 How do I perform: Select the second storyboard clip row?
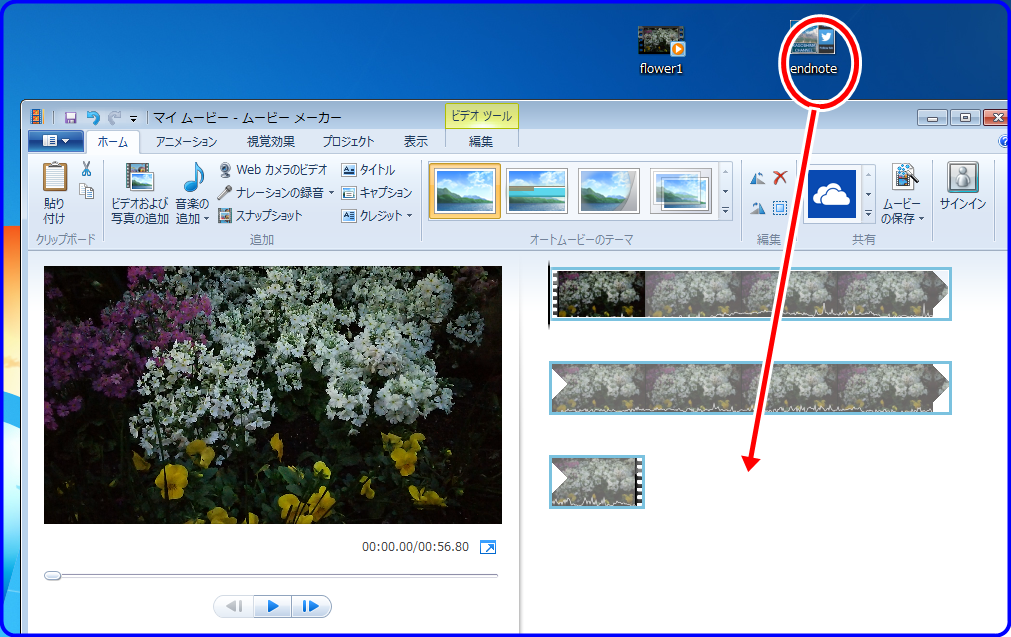pyautogui.click(x=751, y=387)
